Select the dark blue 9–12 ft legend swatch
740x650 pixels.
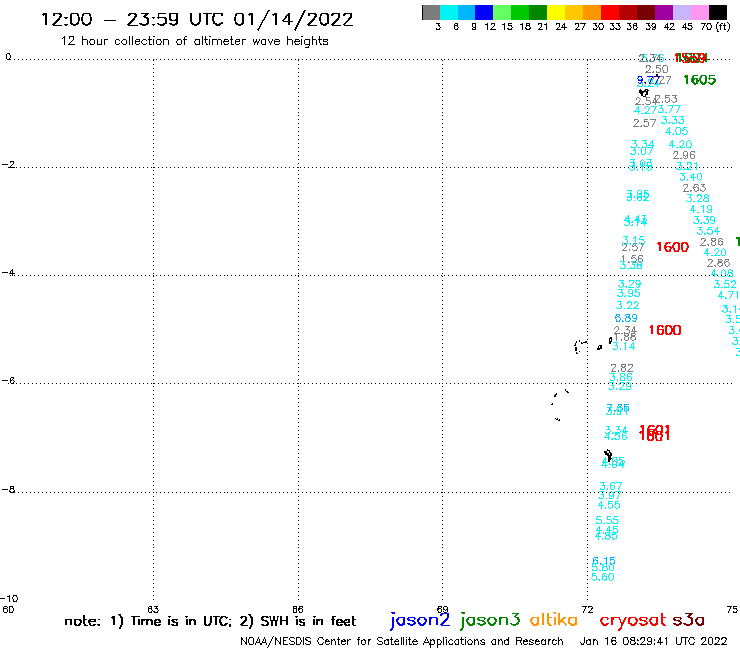[x=485, y=12]
